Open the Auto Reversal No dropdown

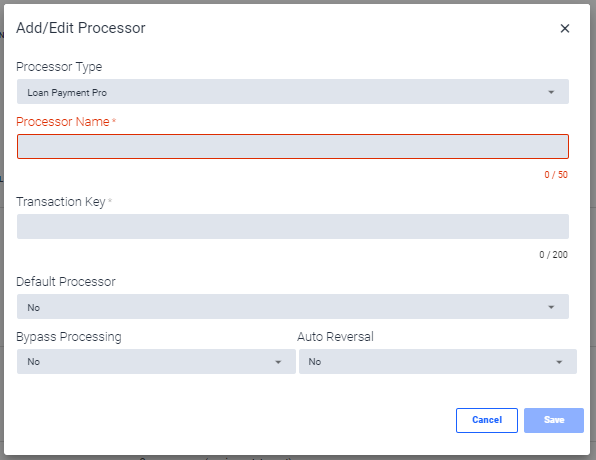(x=438, y=362)
